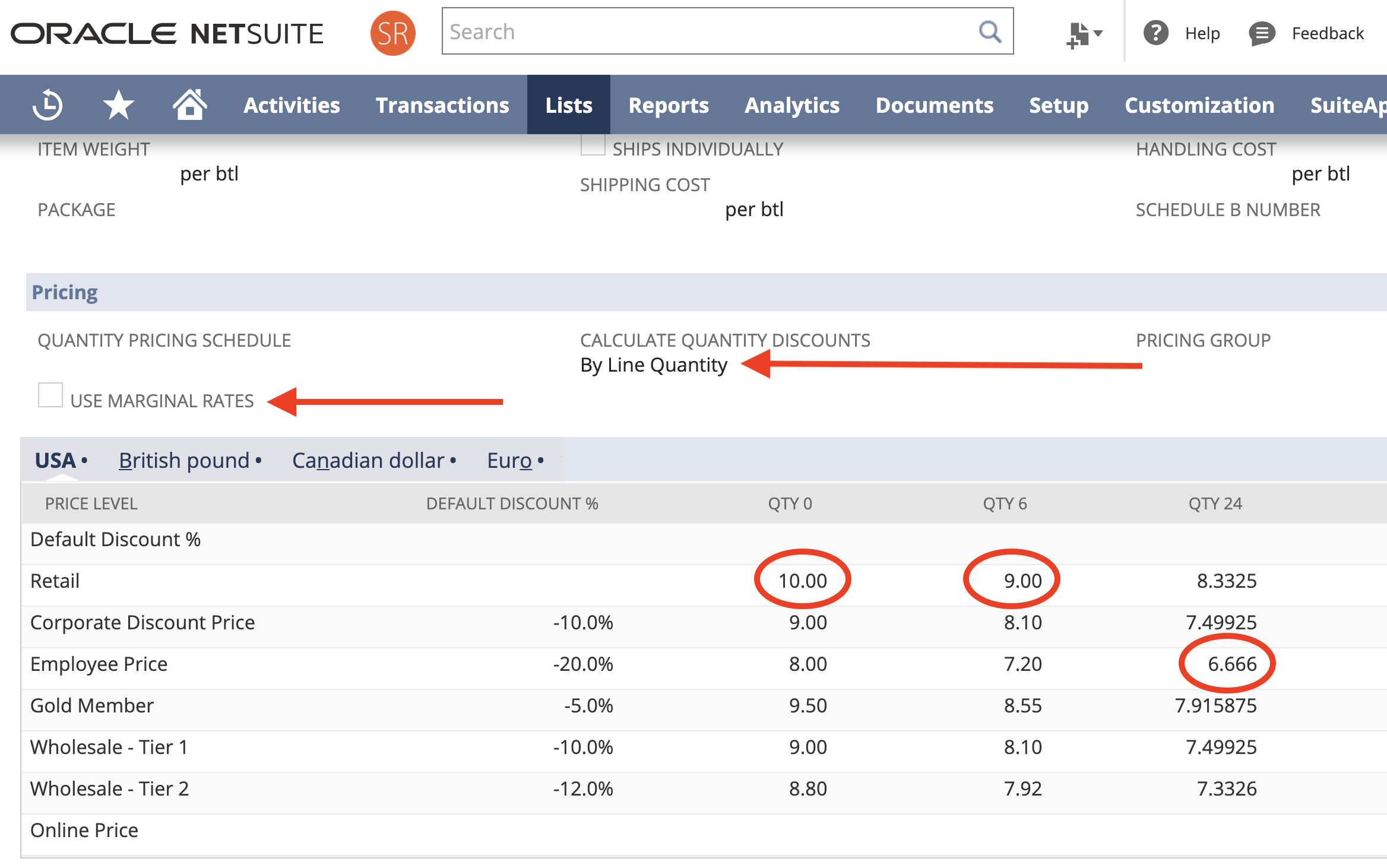Open the Shortcuts star icon
This screenshot has height=868, width=1387.
119,105
